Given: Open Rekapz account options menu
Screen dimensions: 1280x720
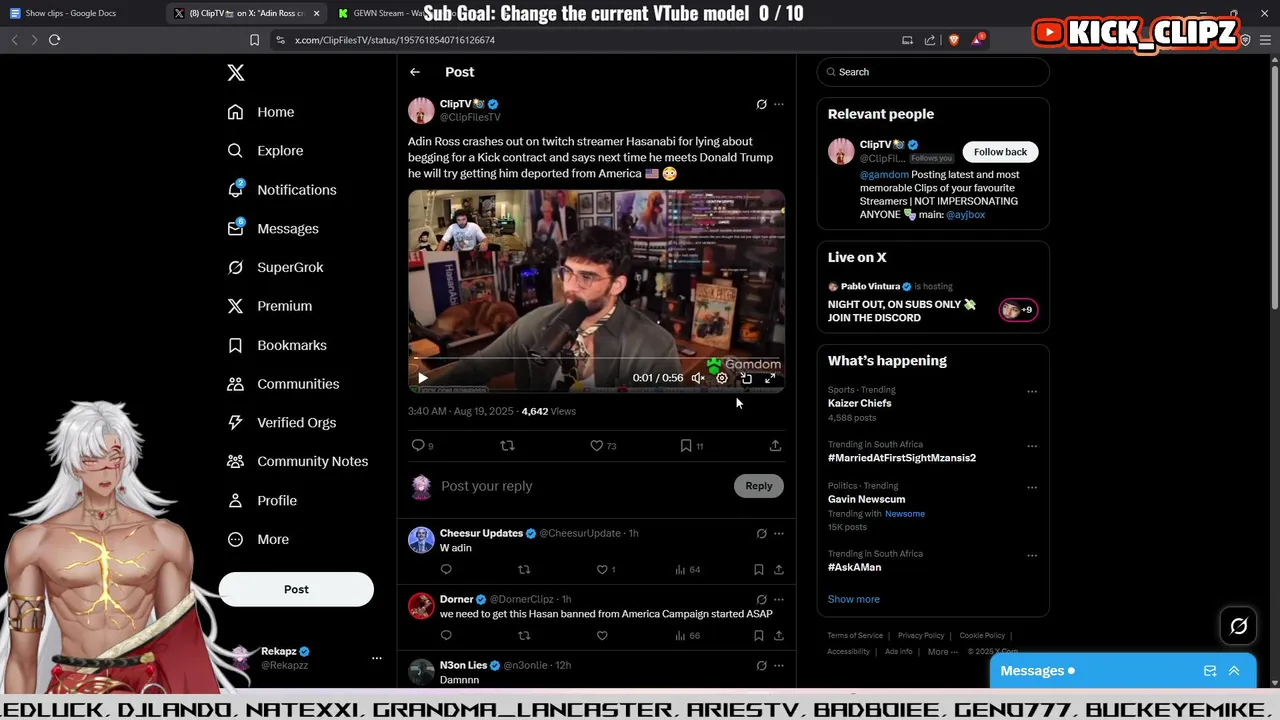Looking at the screenshot, I should click(x=377, y=658).
